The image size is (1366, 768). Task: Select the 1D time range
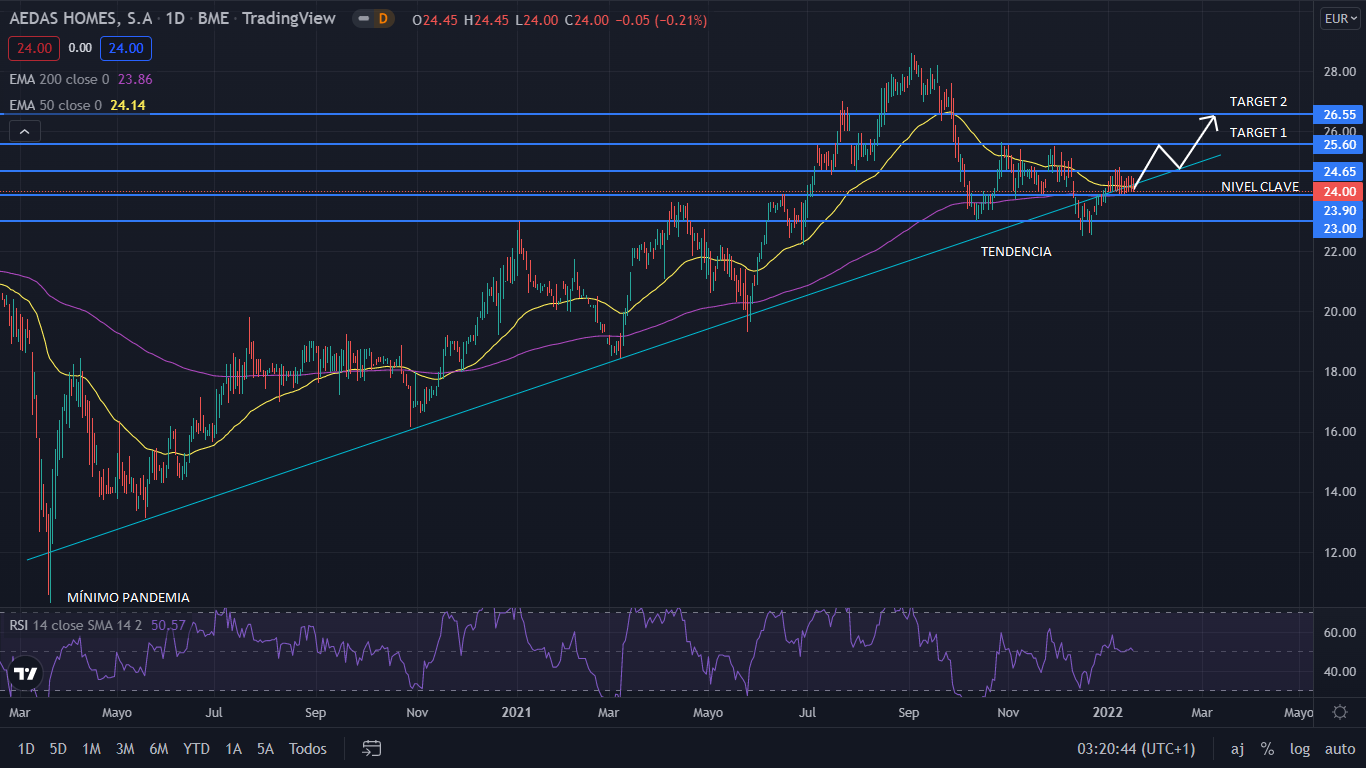click(x=26, y=748)
